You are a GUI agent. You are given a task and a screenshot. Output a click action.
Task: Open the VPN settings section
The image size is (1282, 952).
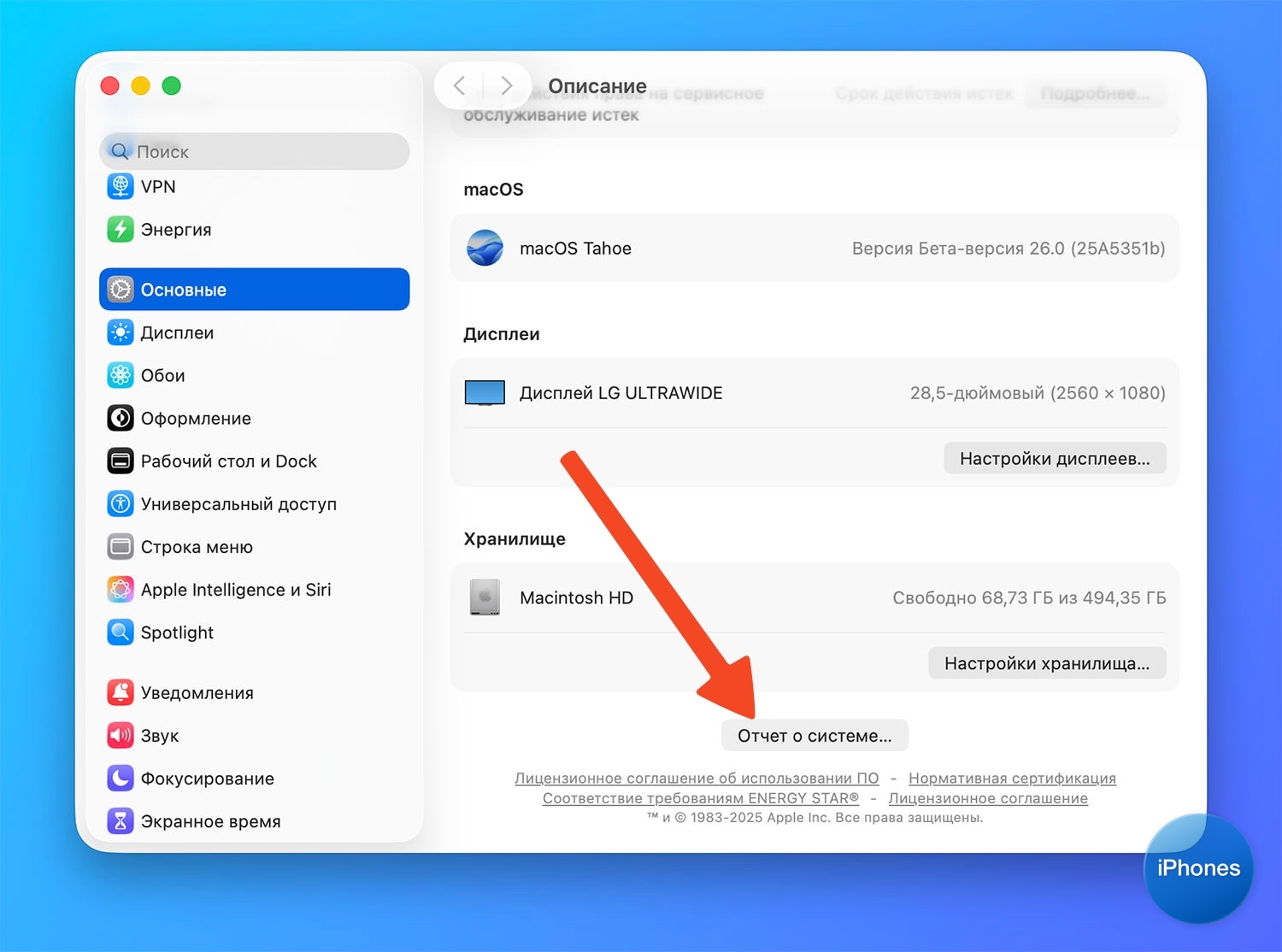coord(255,186)
